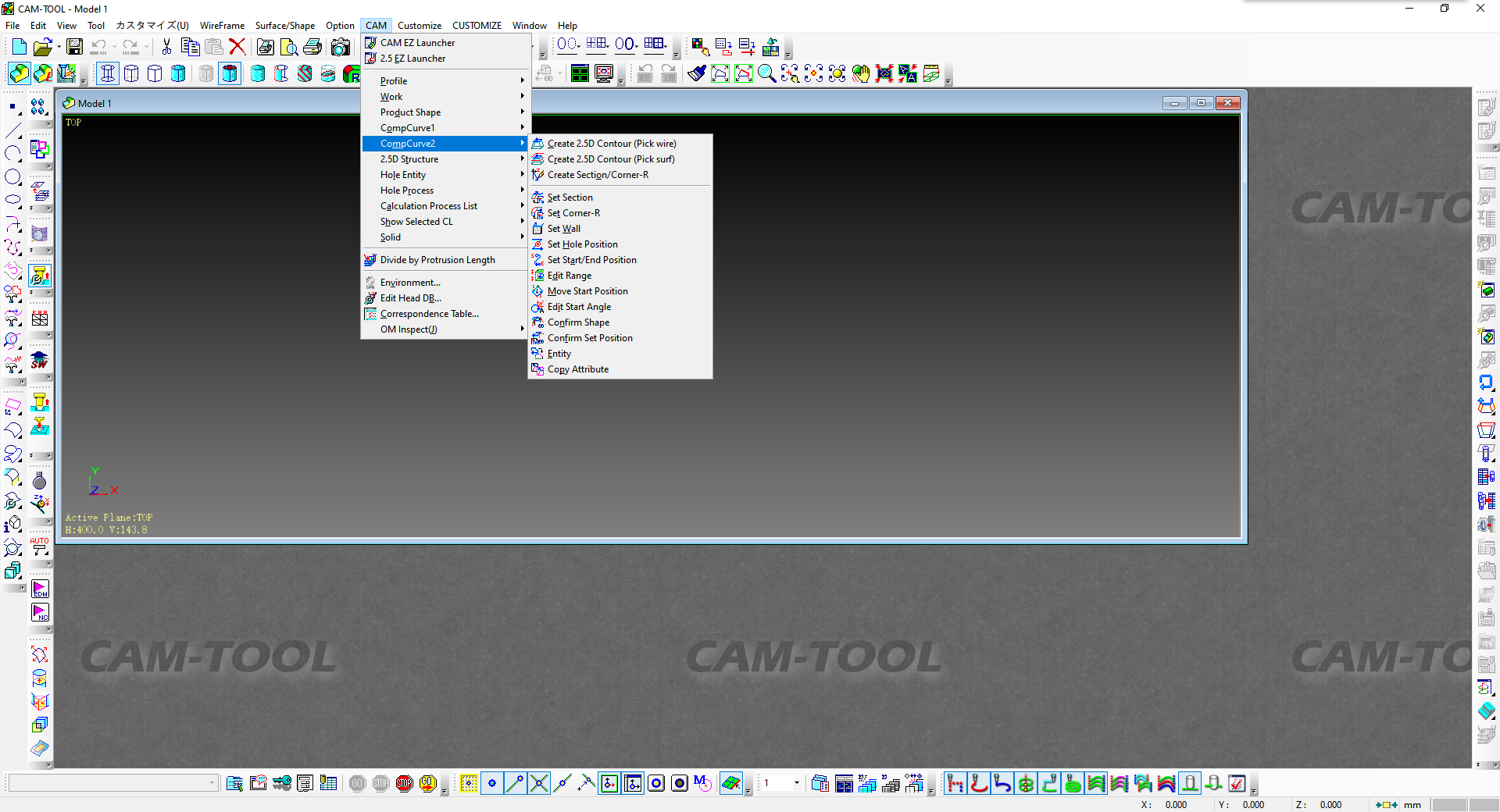1500x812 pixels.
Task: Click the paintbrush redraw icon
Action: click(x=697, y=73)
